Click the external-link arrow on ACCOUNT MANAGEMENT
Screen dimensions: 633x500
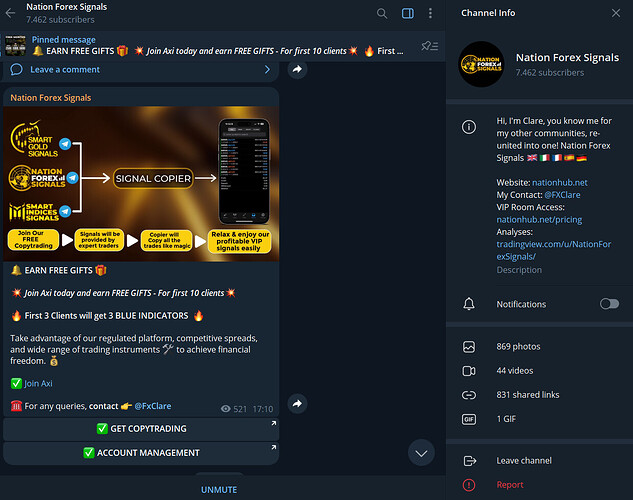[x=274, y=448]
